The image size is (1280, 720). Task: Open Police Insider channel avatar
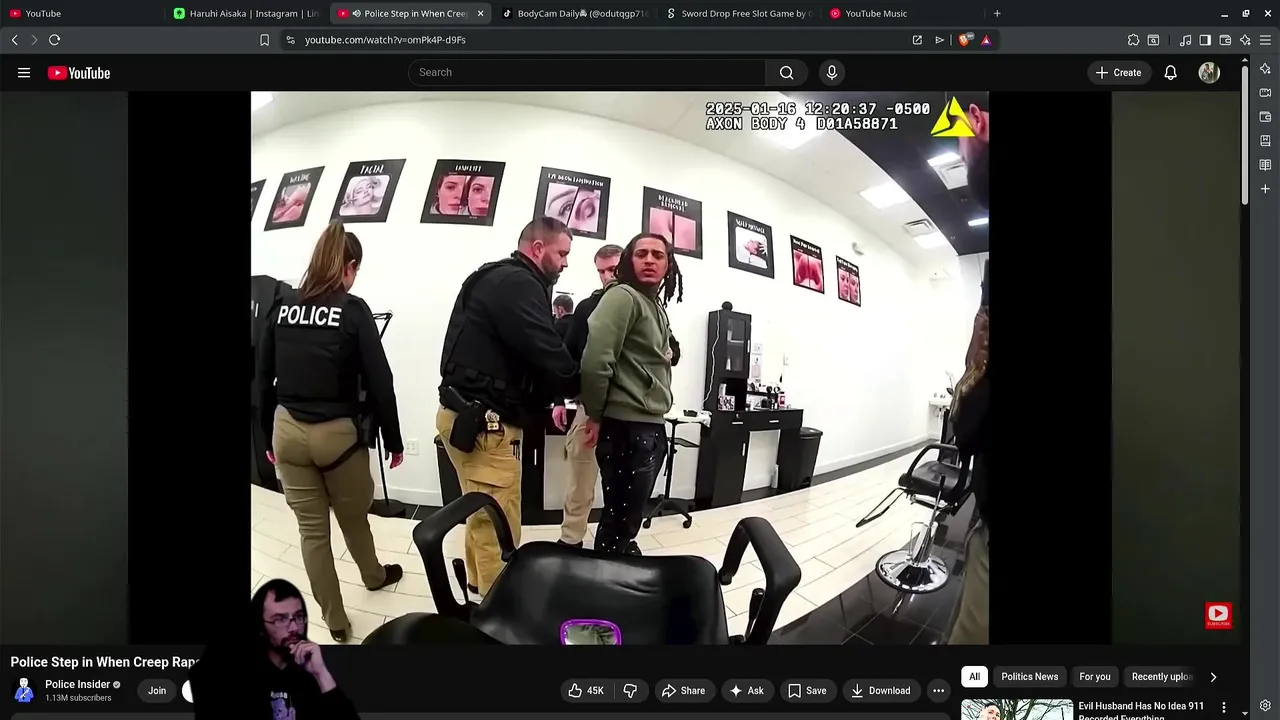point(24,690)
